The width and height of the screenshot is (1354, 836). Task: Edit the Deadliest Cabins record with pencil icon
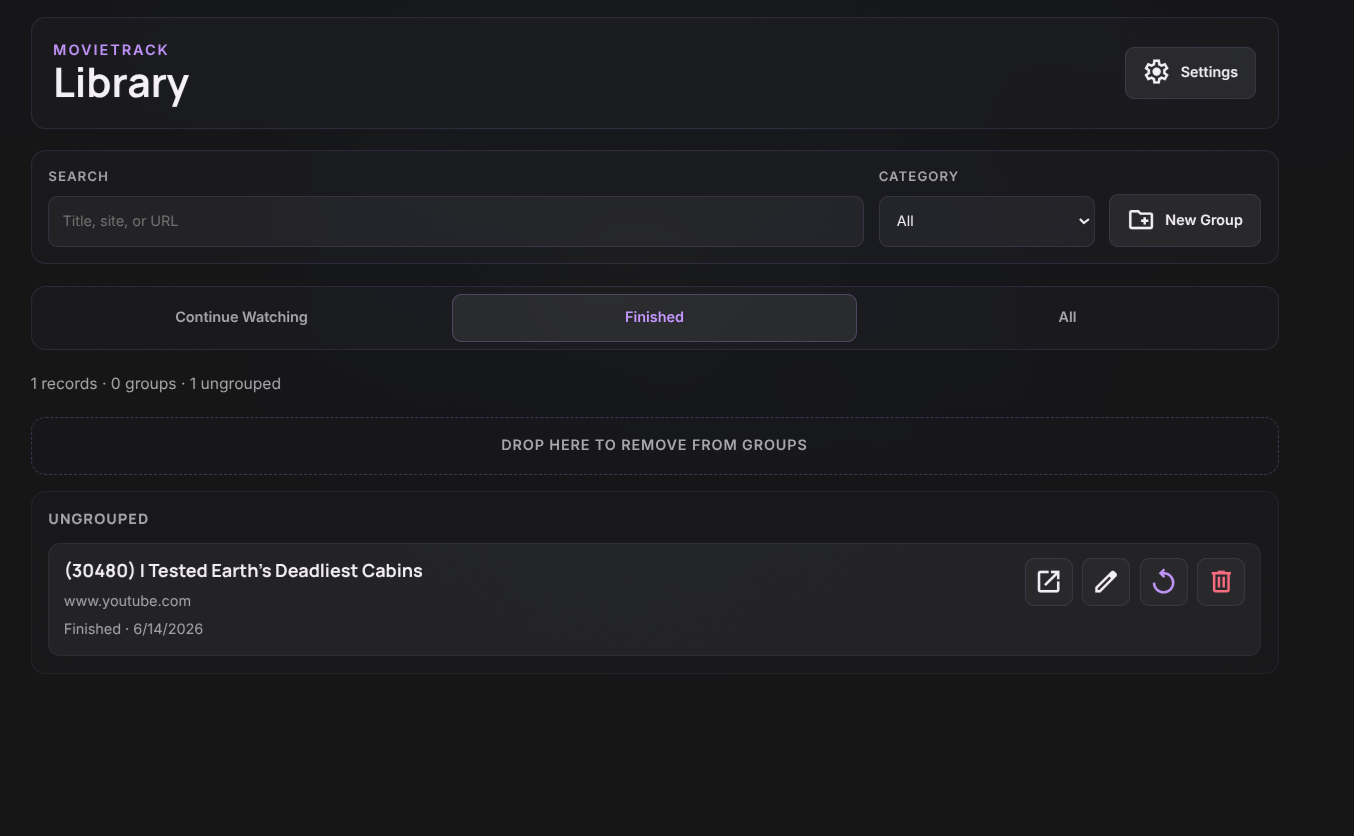point(1106,582)
